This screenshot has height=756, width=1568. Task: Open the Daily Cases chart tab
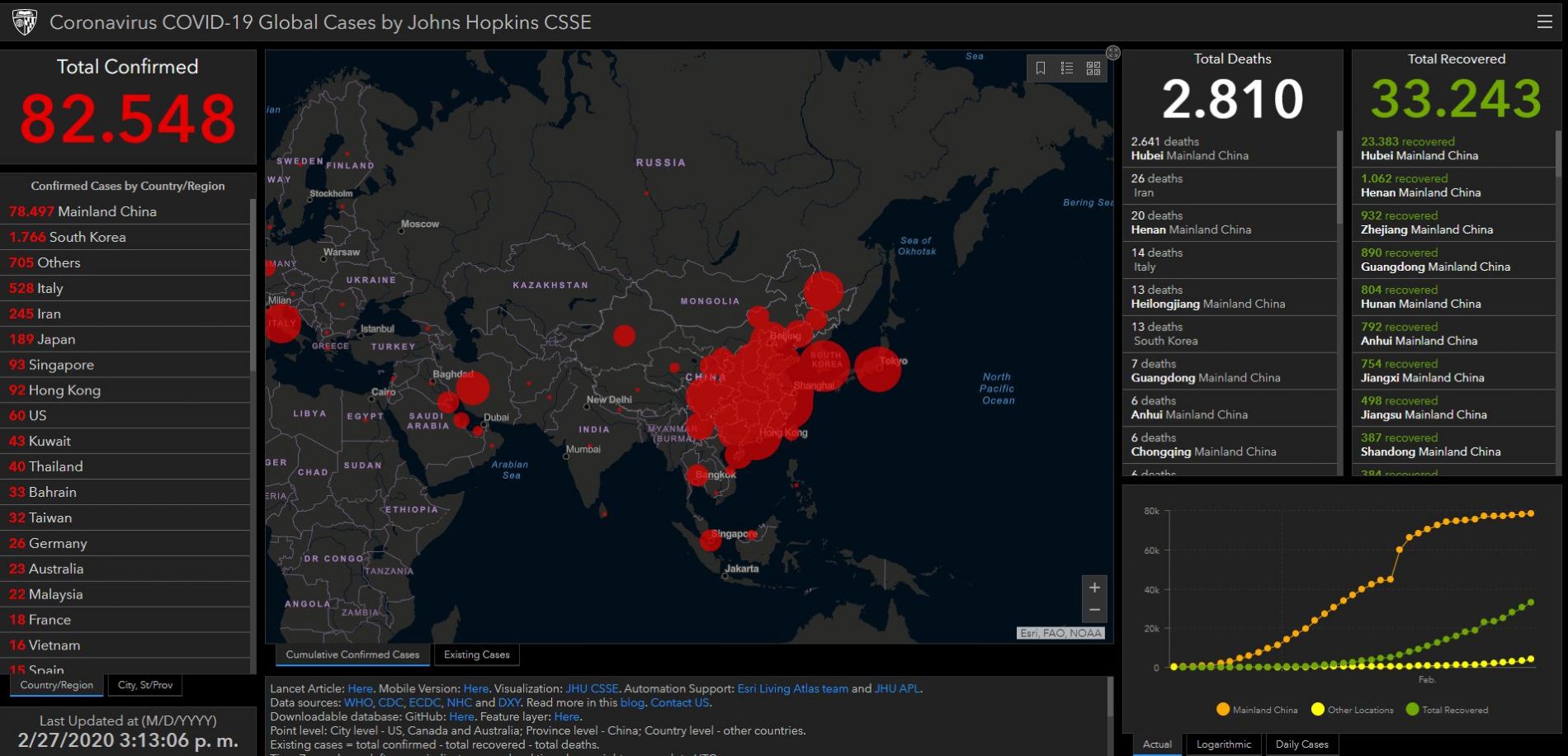[x=1301, y=744]
